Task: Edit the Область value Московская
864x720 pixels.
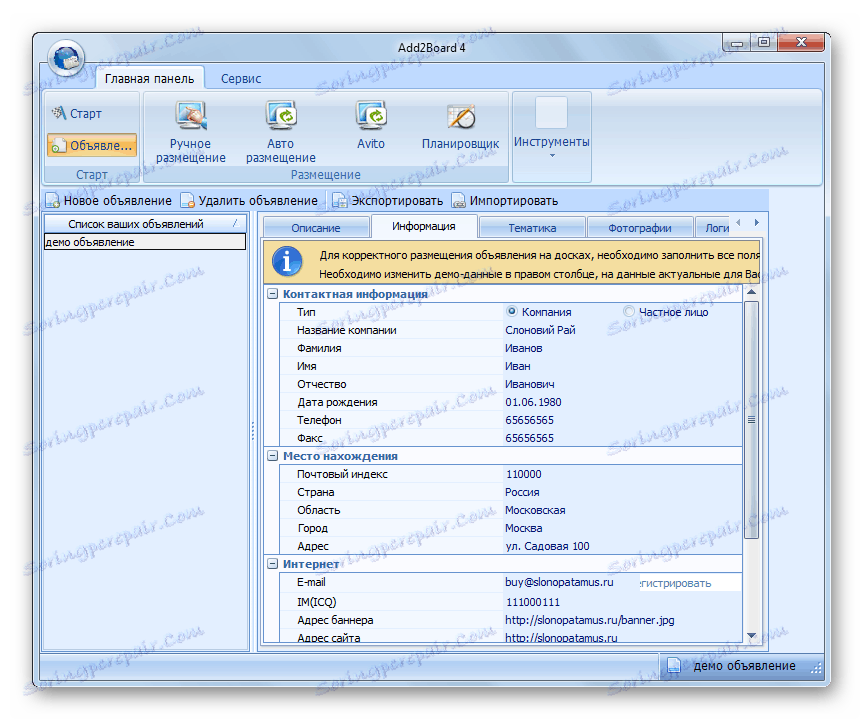Action: point(535,510)
